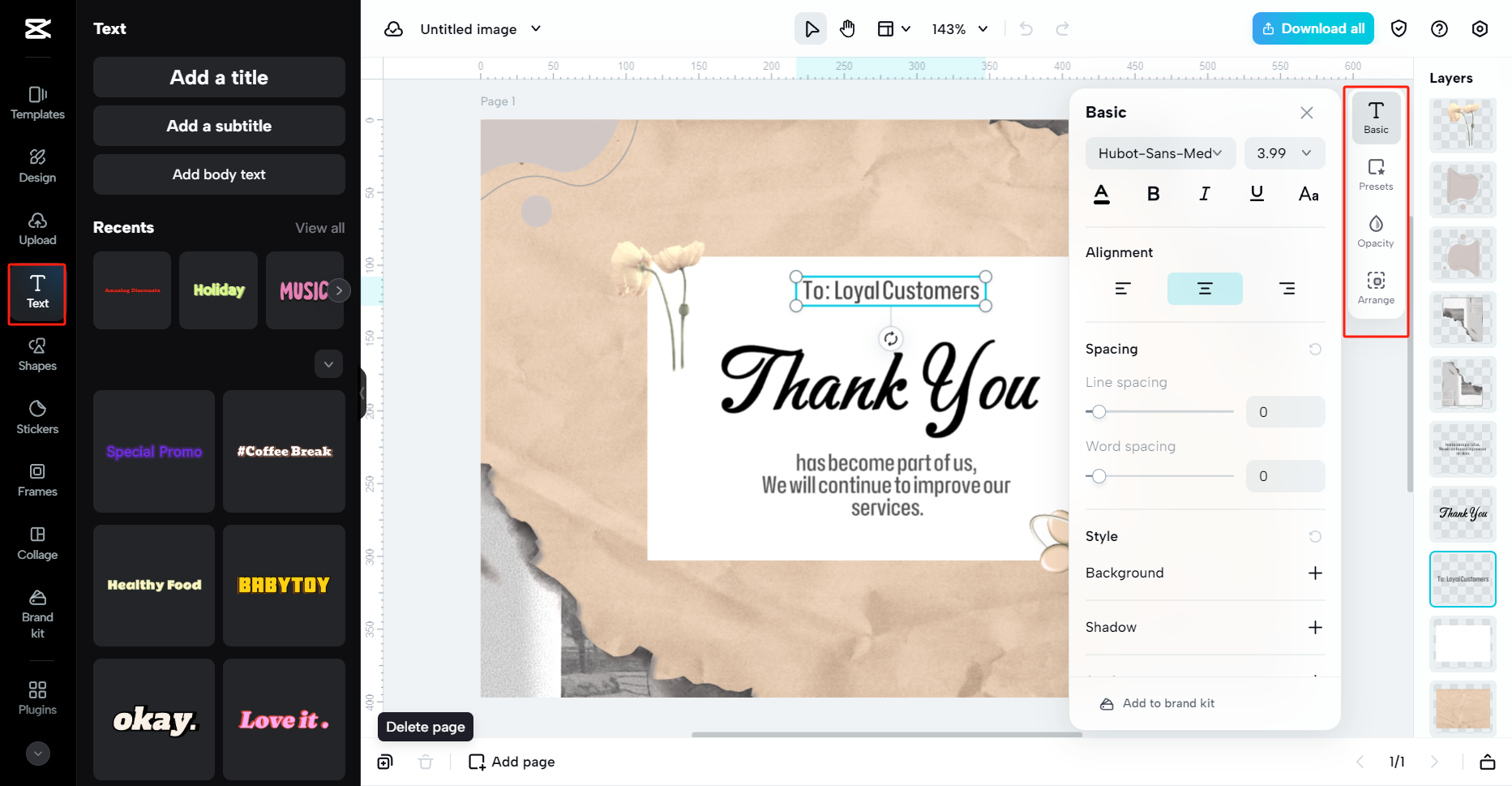The width and height of the screenshot is (1512, 786).
Task: Open the Opacity settings for text
Action: (x=1375, y=230)
